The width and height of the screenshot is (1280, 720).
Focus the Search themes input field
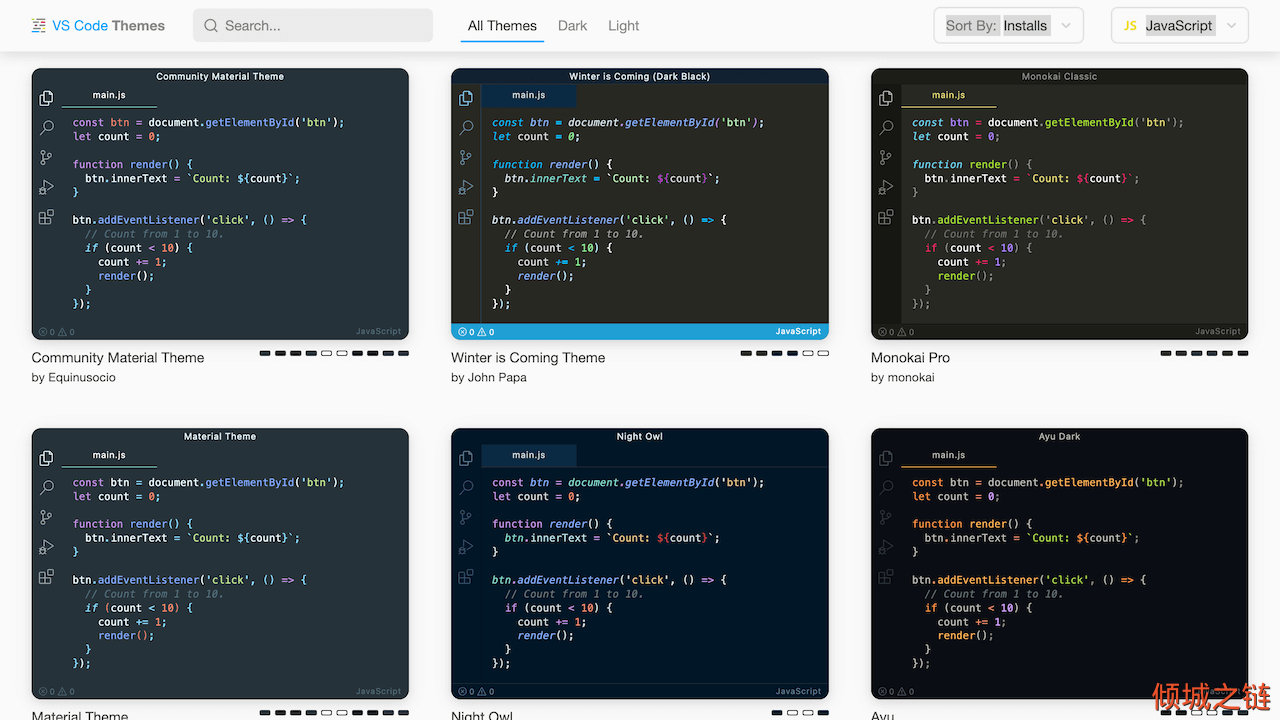[313, 26]
